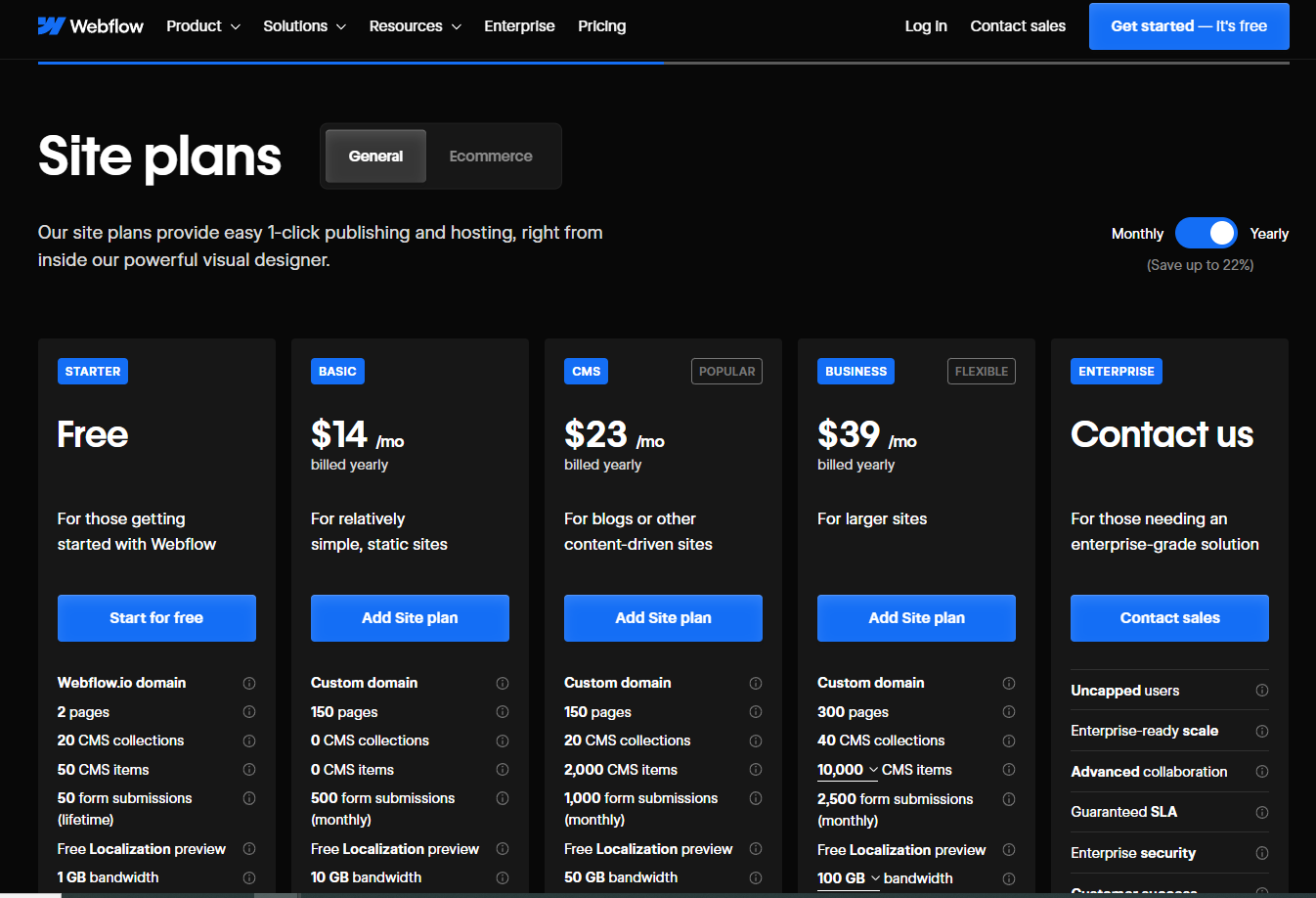
Task: Select Monthly billing label
Action: tap(1137, 234)
